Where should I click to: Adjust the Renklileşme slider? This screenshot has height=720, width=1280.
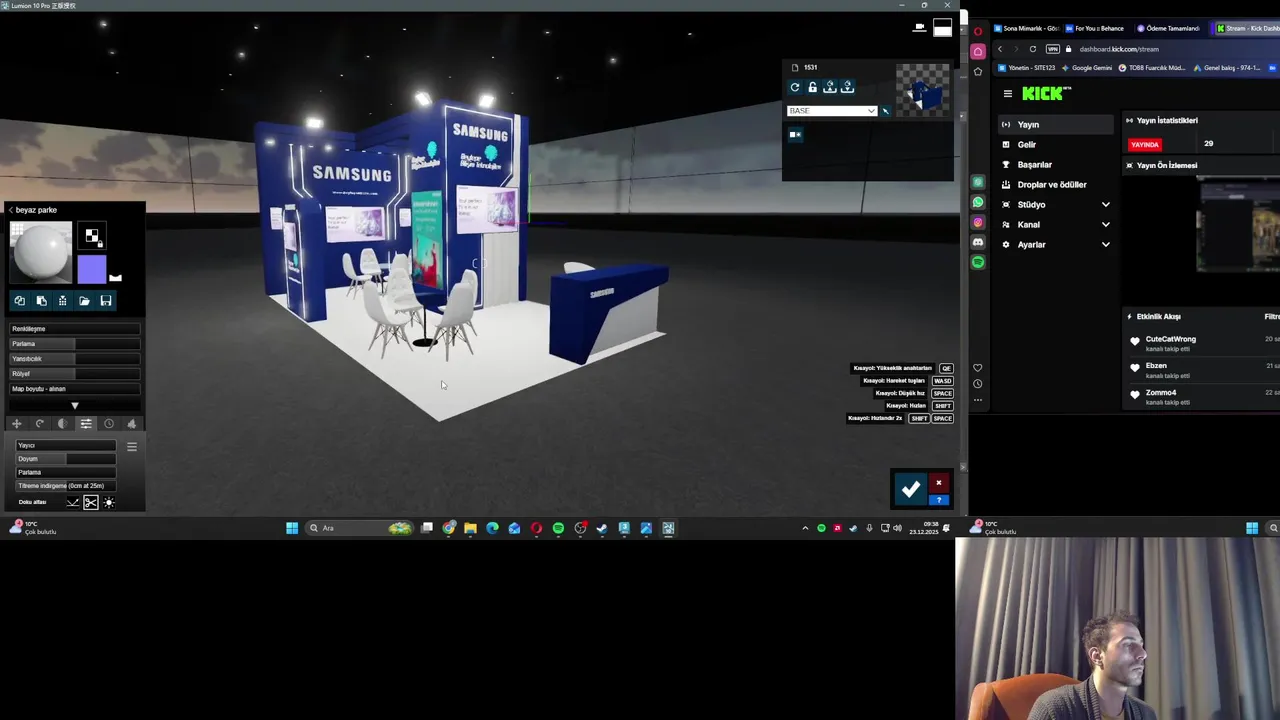pos(75,328)
